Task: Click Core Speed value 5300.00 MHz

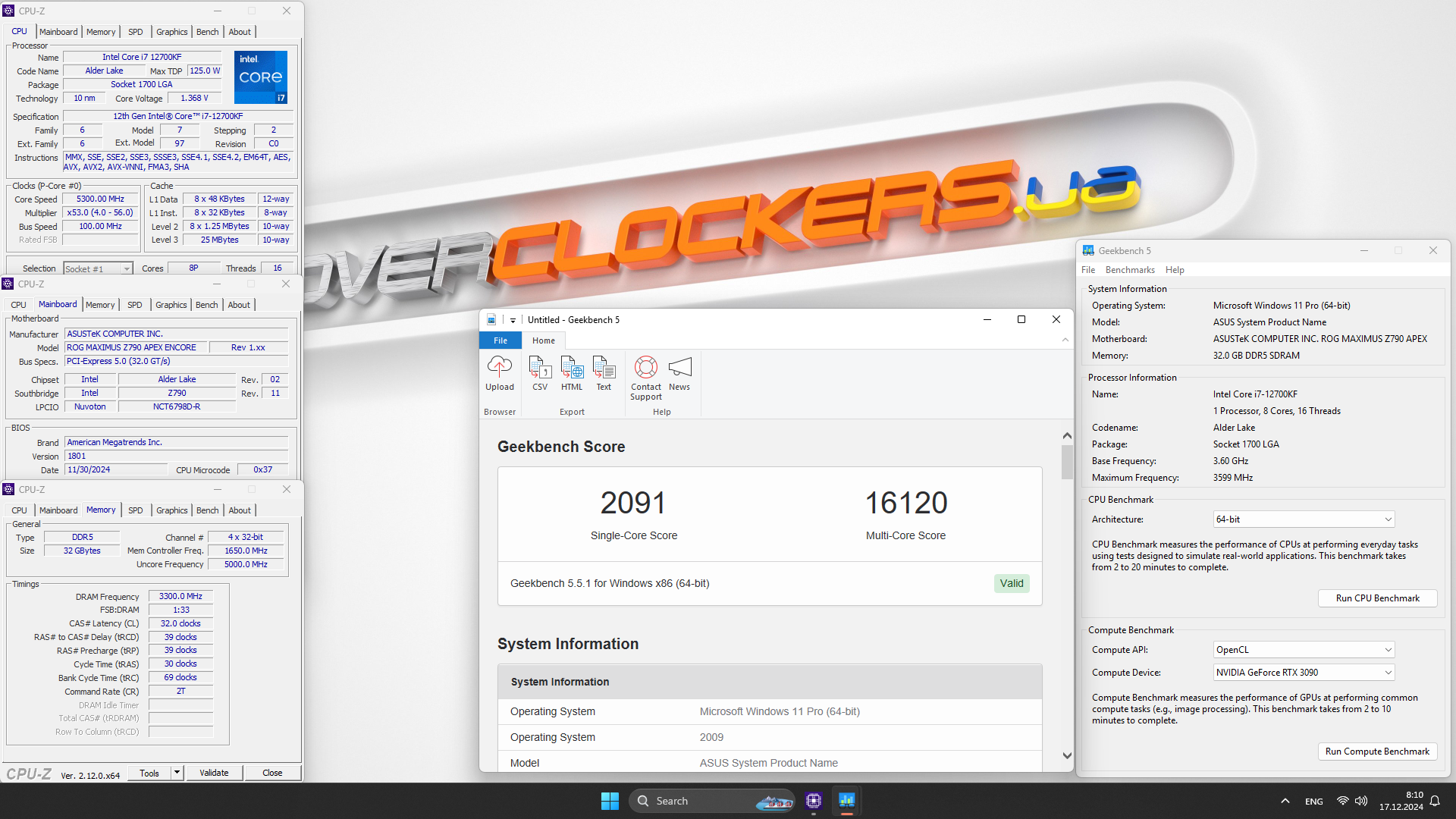Action: tap(100, 199)
